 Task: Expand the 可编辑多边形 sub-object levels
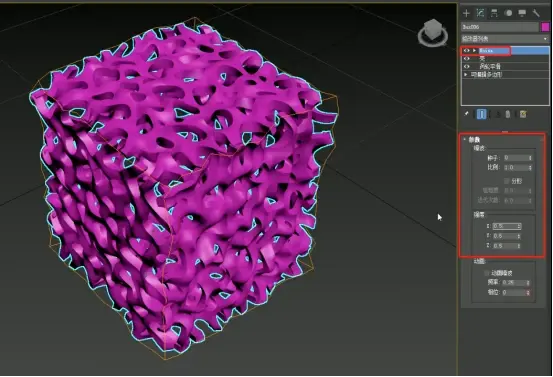[466, 74]
